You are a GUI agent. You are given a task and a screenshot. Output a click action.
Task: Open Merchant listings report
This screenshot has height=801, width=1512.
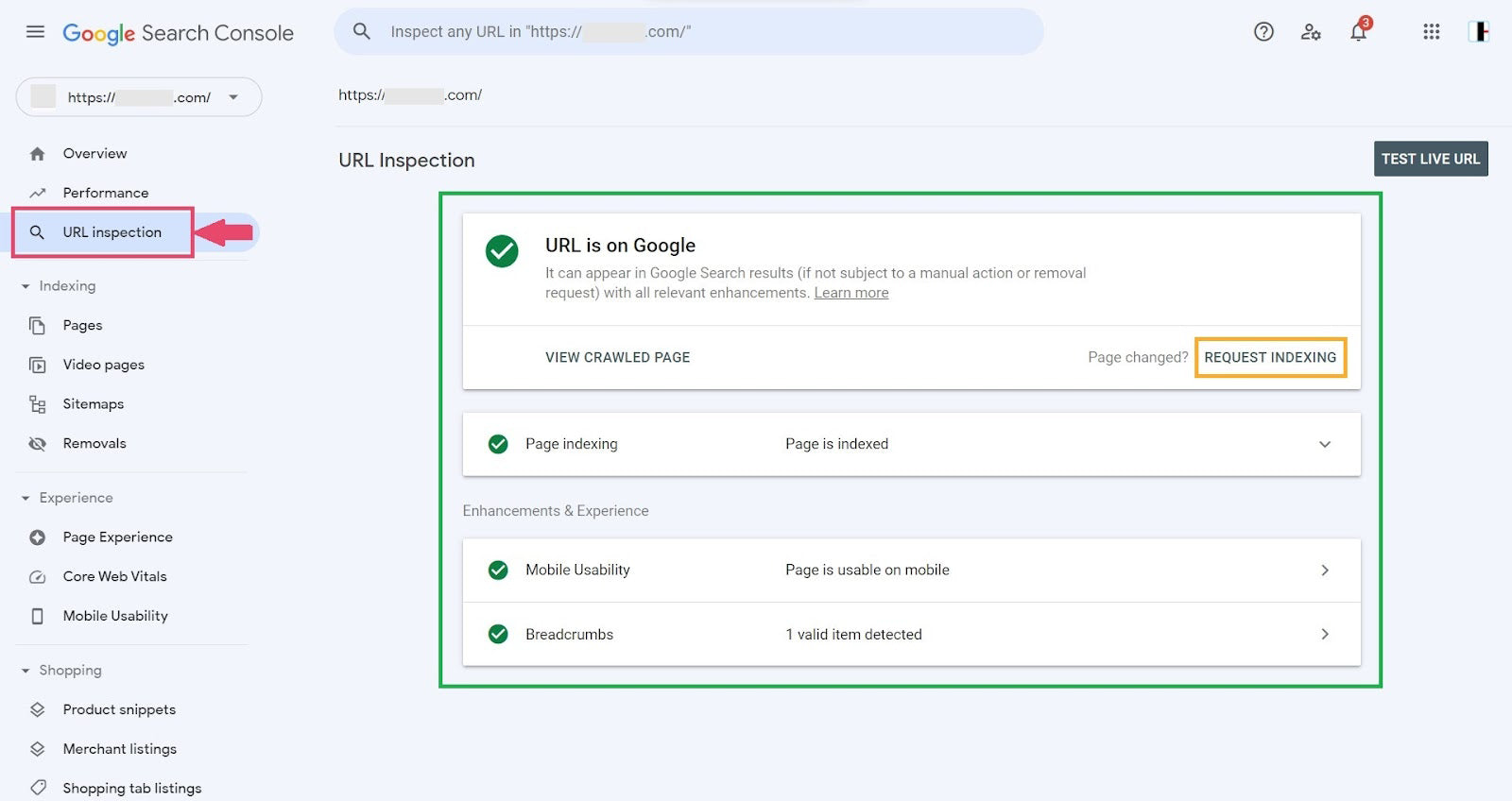120,749
